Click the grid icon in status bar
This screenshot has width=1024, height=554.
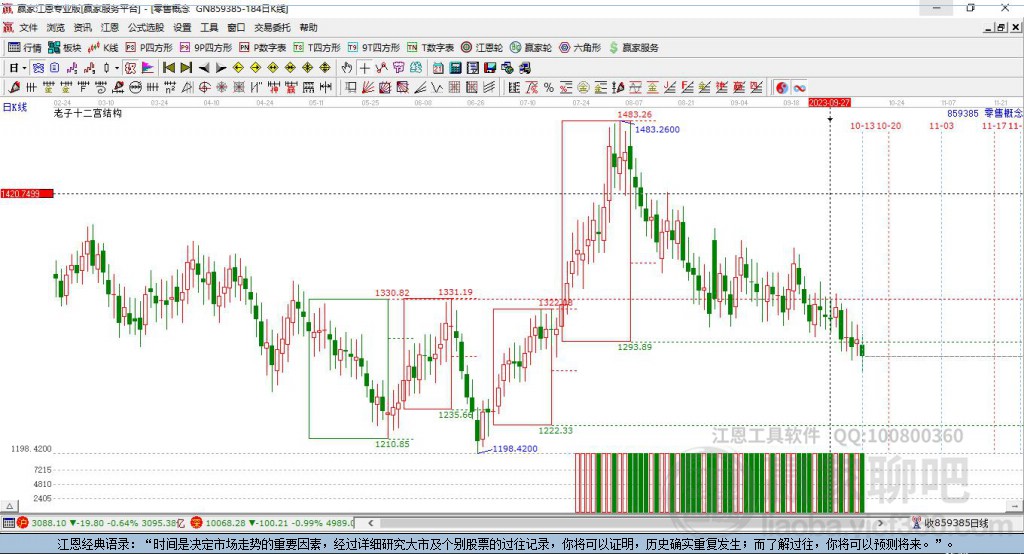click(8, 523)
